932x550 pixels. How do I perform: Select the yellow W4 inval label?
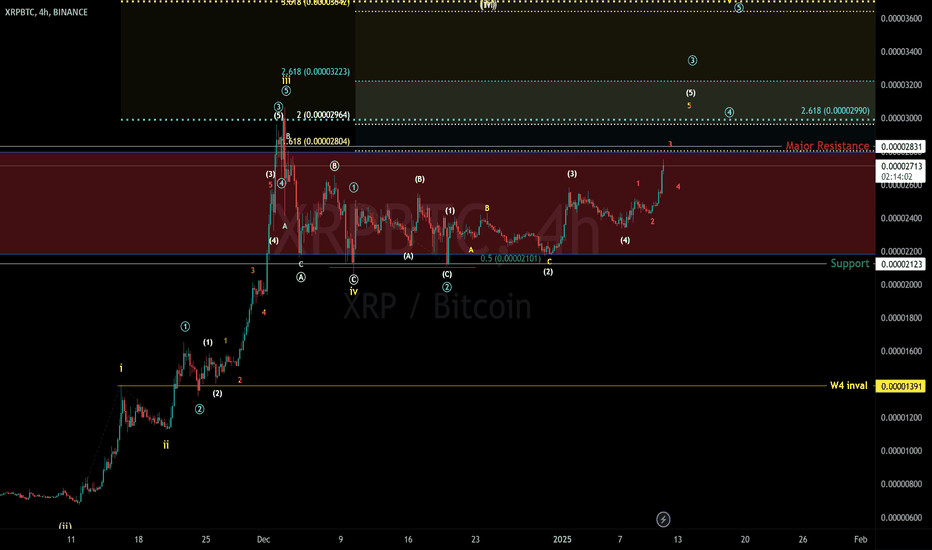[849, 385]
